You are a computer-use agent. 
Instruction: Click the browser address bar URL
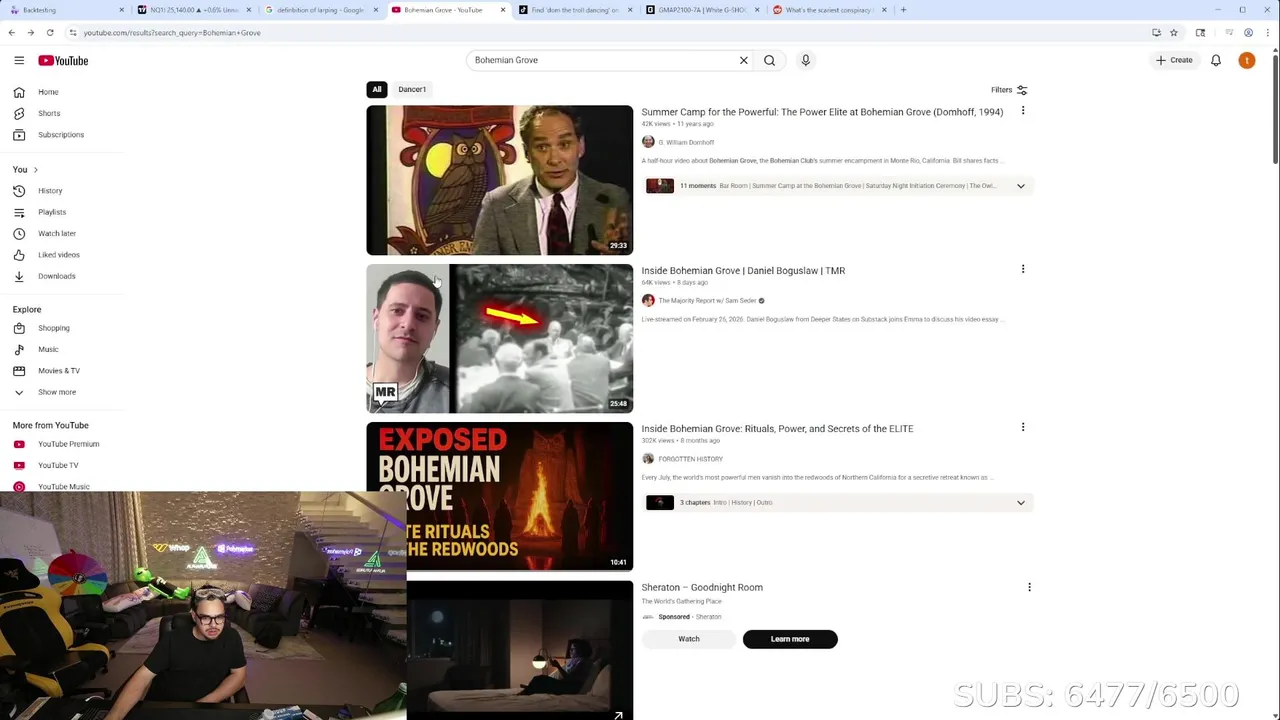172,32
